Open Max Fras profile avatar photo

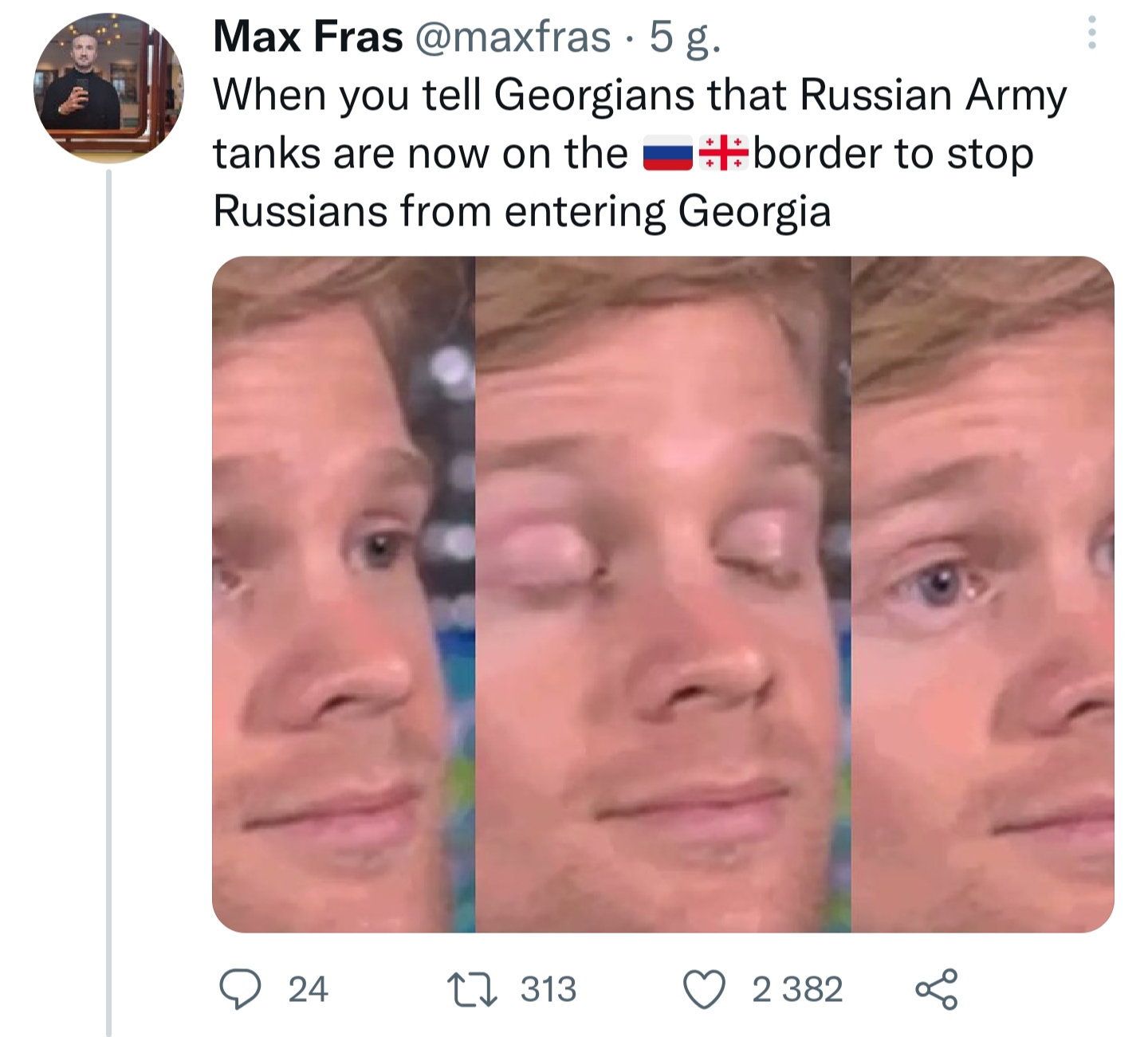[108, 88]
